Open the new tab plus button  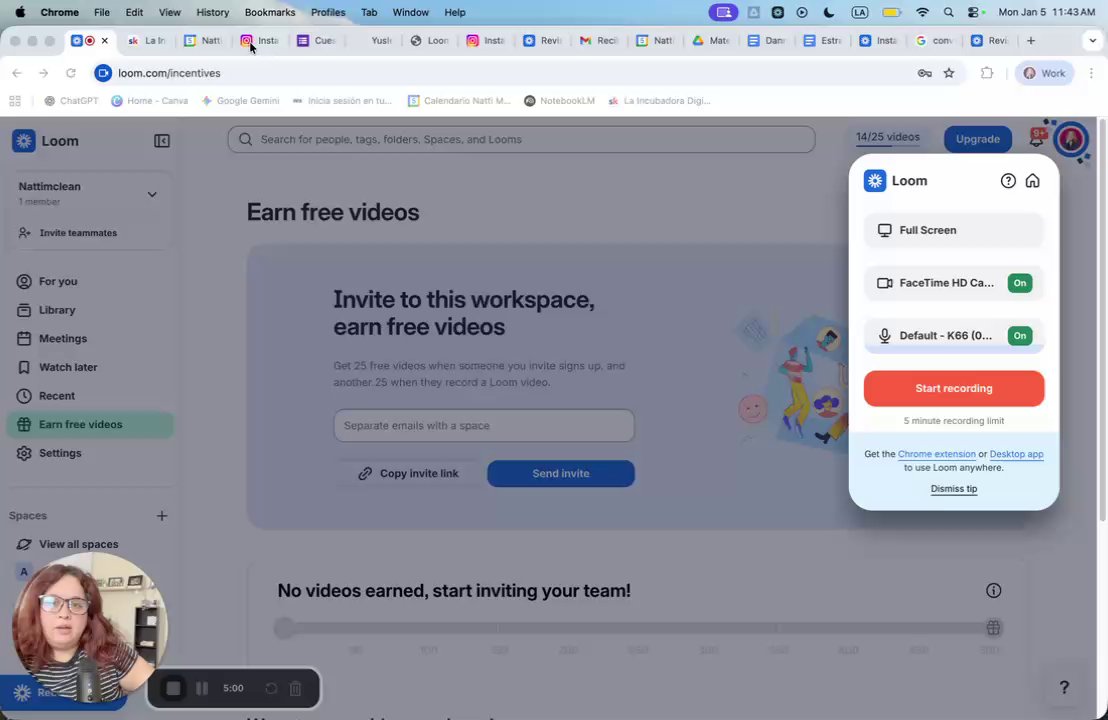point(1030,40)
